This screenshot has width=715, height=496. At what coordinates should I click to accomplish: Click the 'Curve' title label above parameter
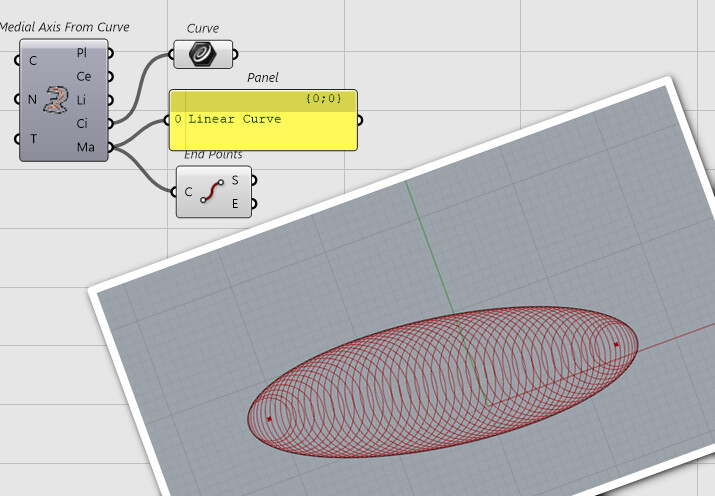[203, 29]
